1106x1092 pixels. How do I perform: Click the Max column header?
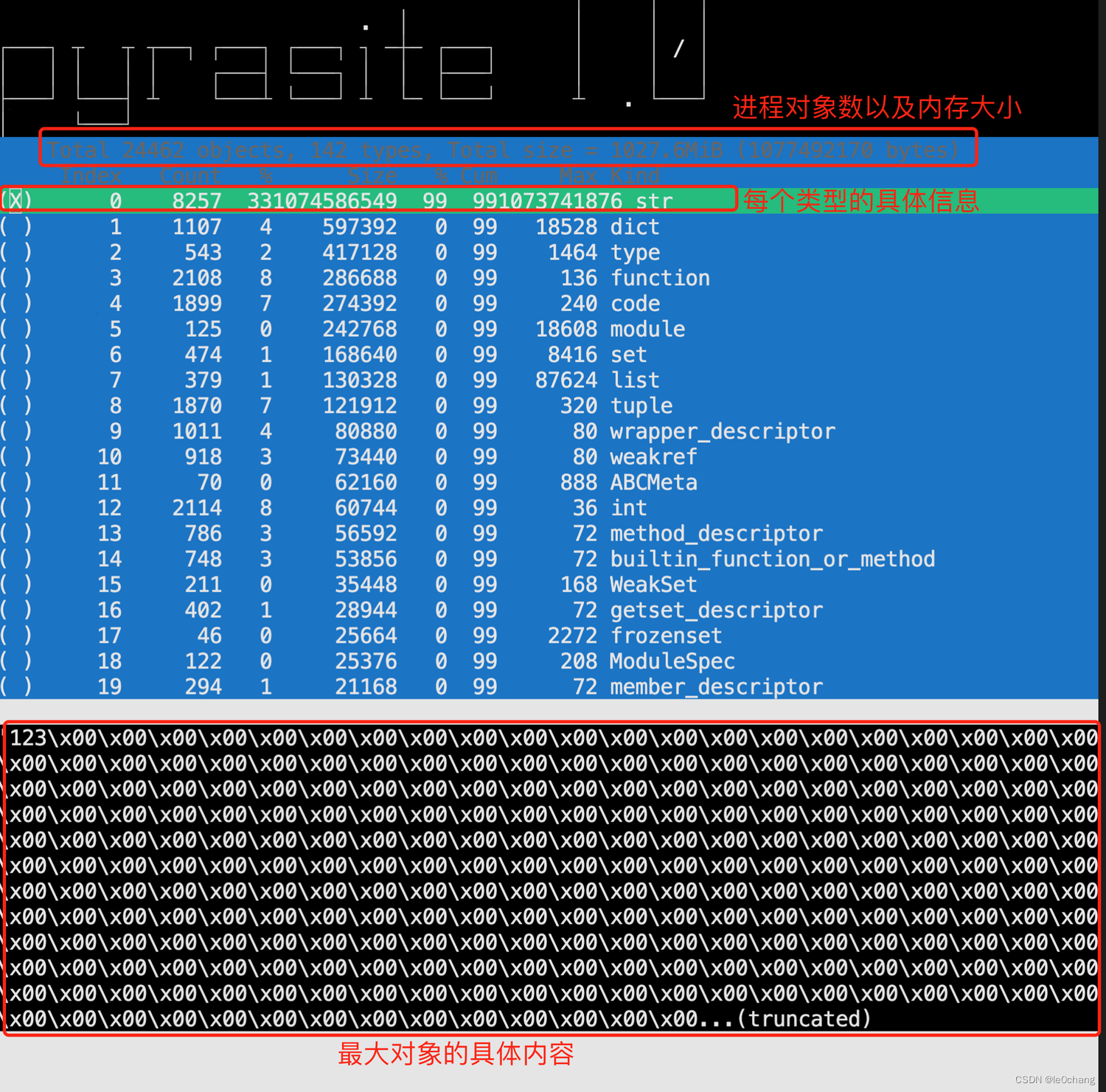[580, 175]
